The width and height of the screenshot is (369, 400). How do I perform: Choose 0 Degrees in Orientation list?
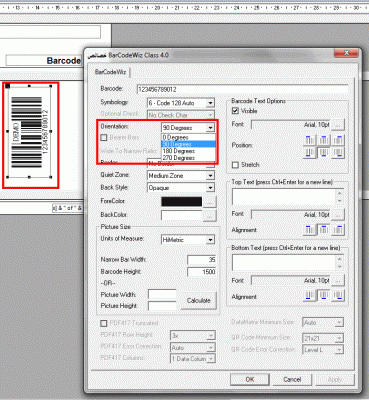(x=188, y=137)
